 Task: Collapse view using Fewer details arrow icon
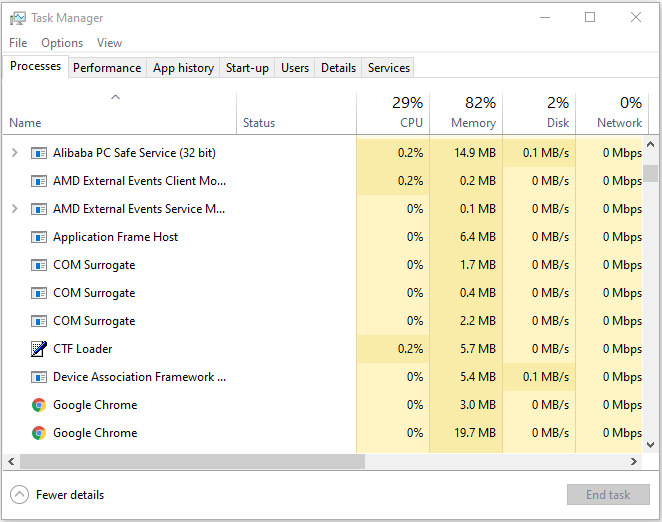(19, 495)
